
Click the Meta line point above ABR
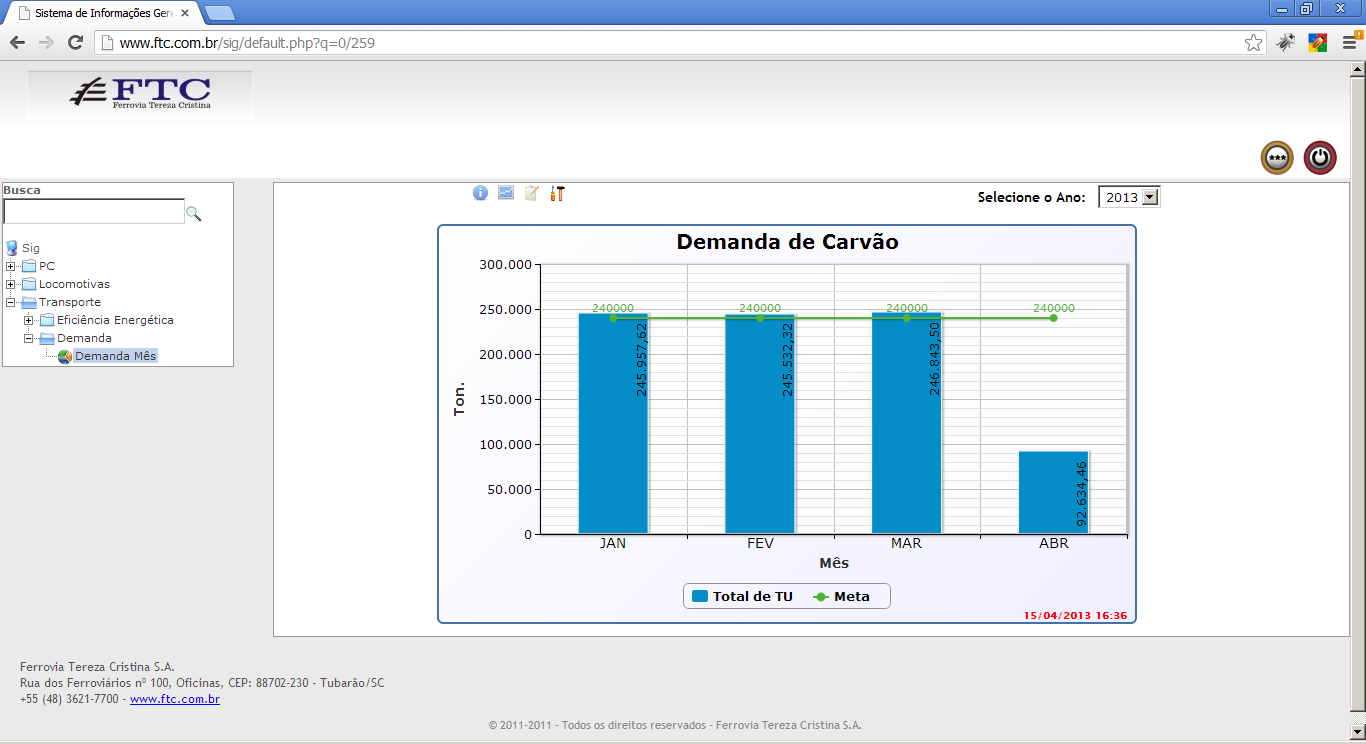point(1054,318)
